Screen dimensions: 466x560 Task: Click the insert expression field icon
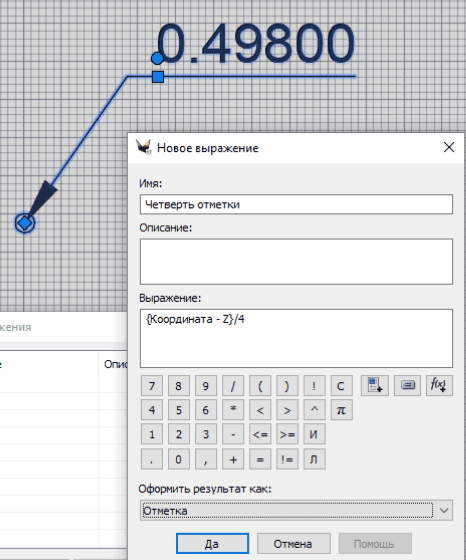click(x=407, y=385)
